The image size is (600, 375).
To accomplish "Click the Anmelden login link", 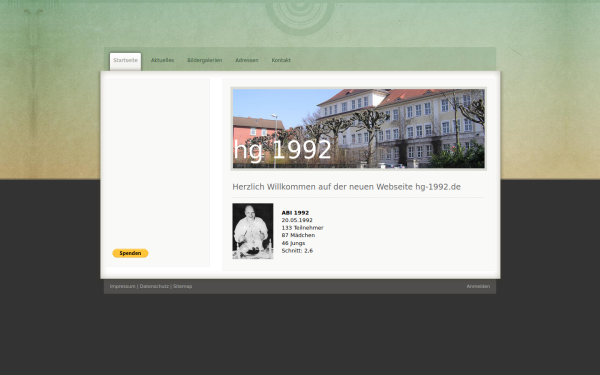I will 478,286.
